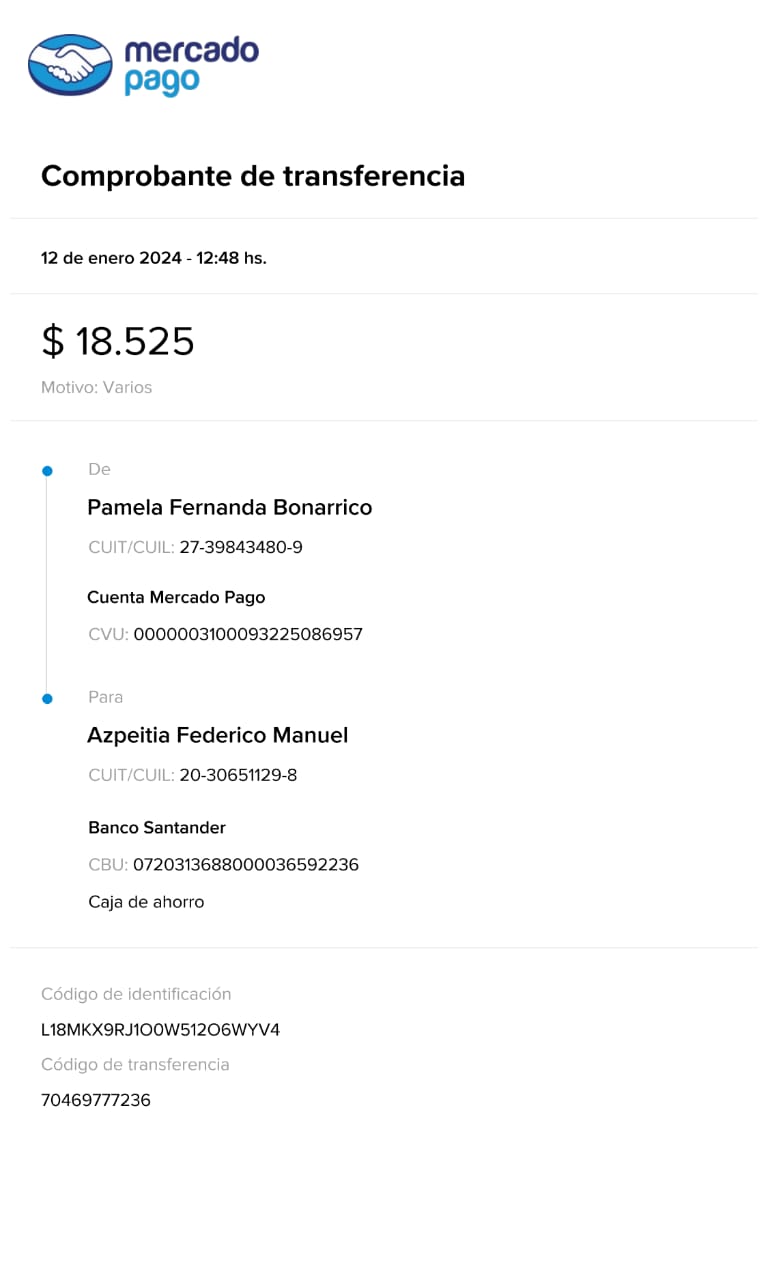Click the "Código de transferencia" label
The image size is (768, 1280).
[135, 1065]
